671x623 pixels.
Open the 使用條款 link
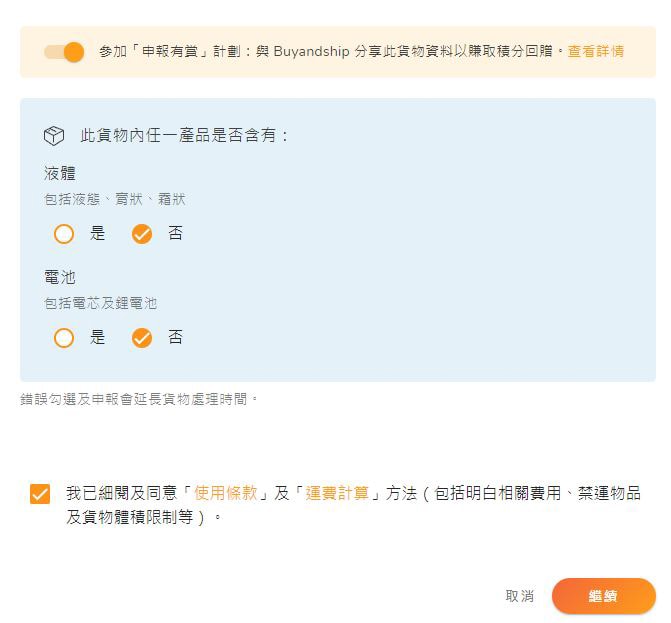click(x=225, y=493)
